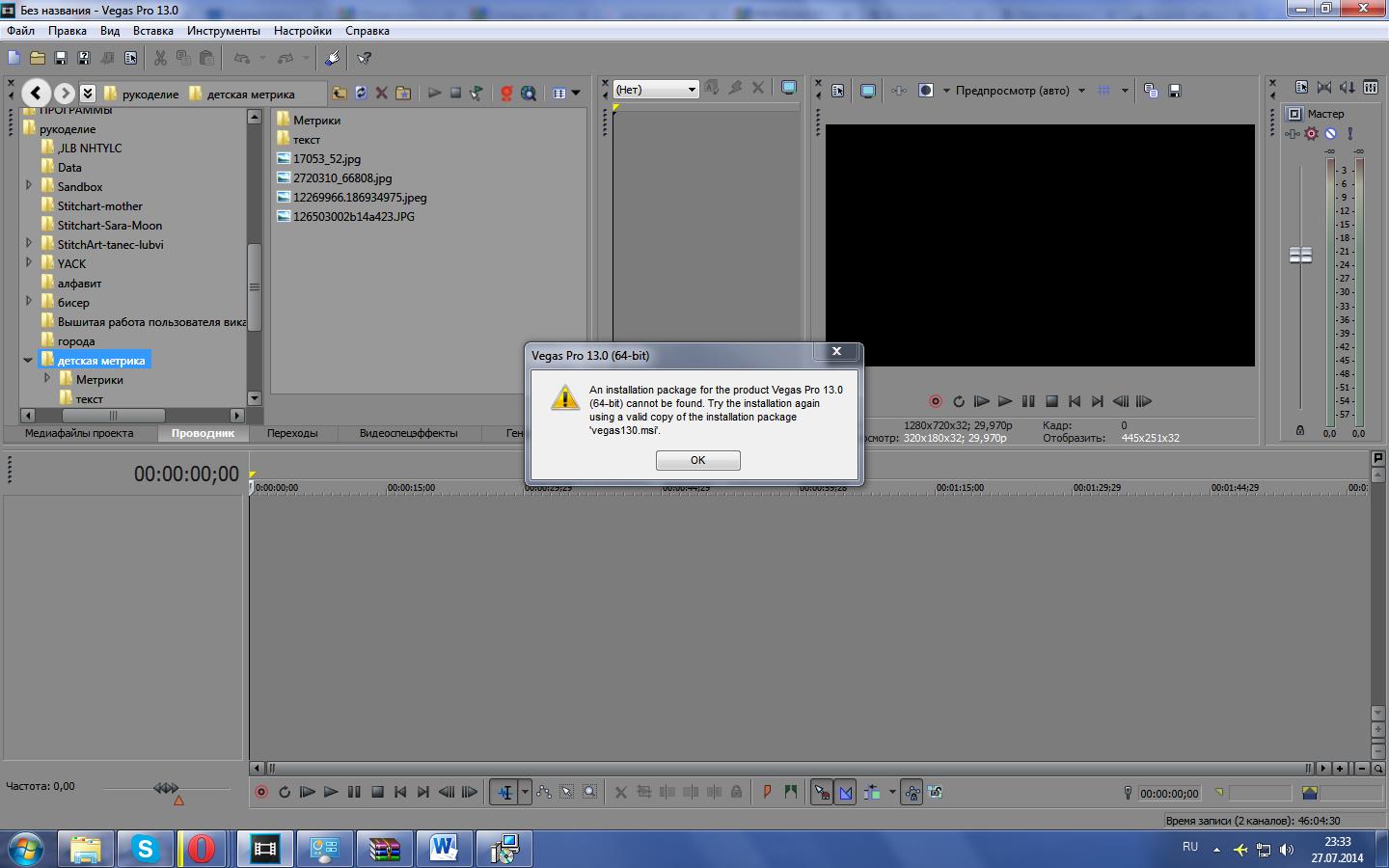Open the Инструменты menu
Viewport: 1389px width, 868px height.
click(x=224, y=31)
